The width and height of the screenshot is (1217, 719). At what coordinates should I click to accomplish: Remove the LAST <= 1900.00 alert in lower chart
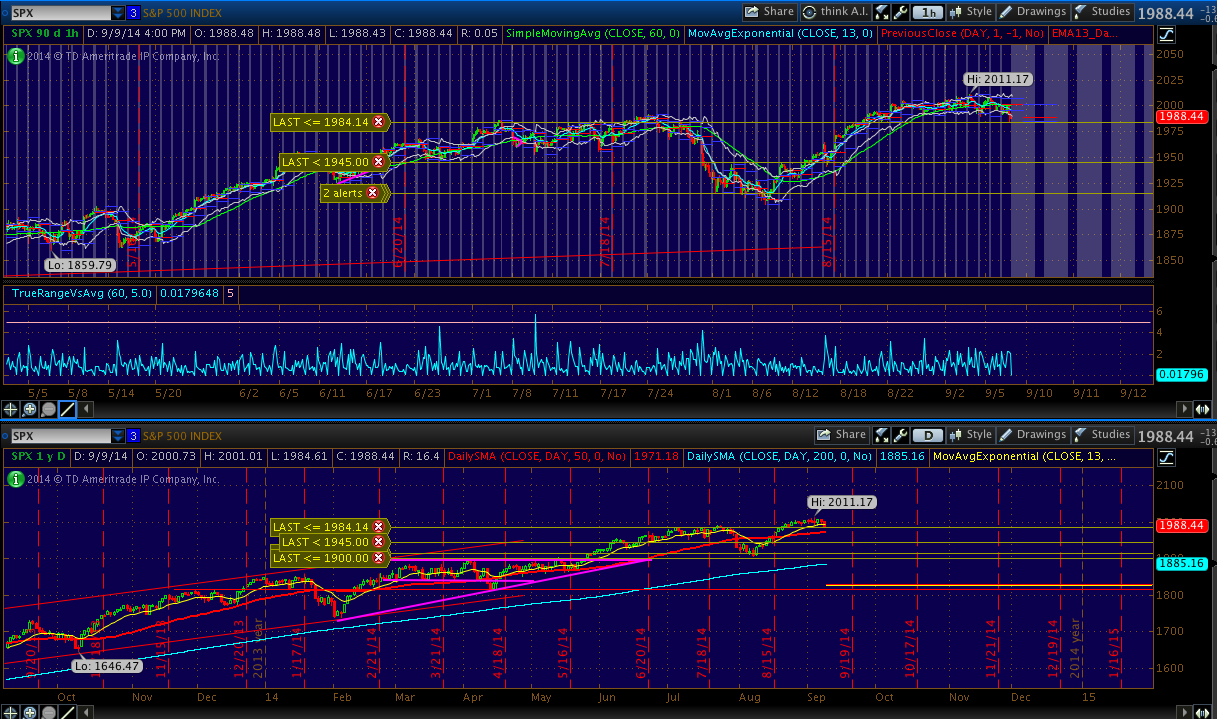click(379, 557)
